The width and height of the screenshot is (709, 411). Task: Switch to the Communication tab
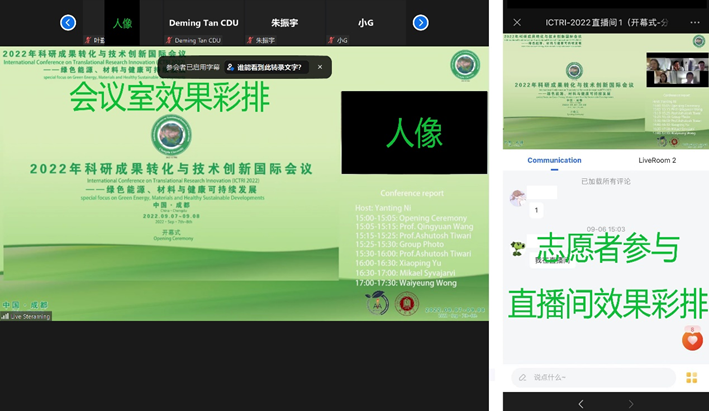[x=554, y=160]
